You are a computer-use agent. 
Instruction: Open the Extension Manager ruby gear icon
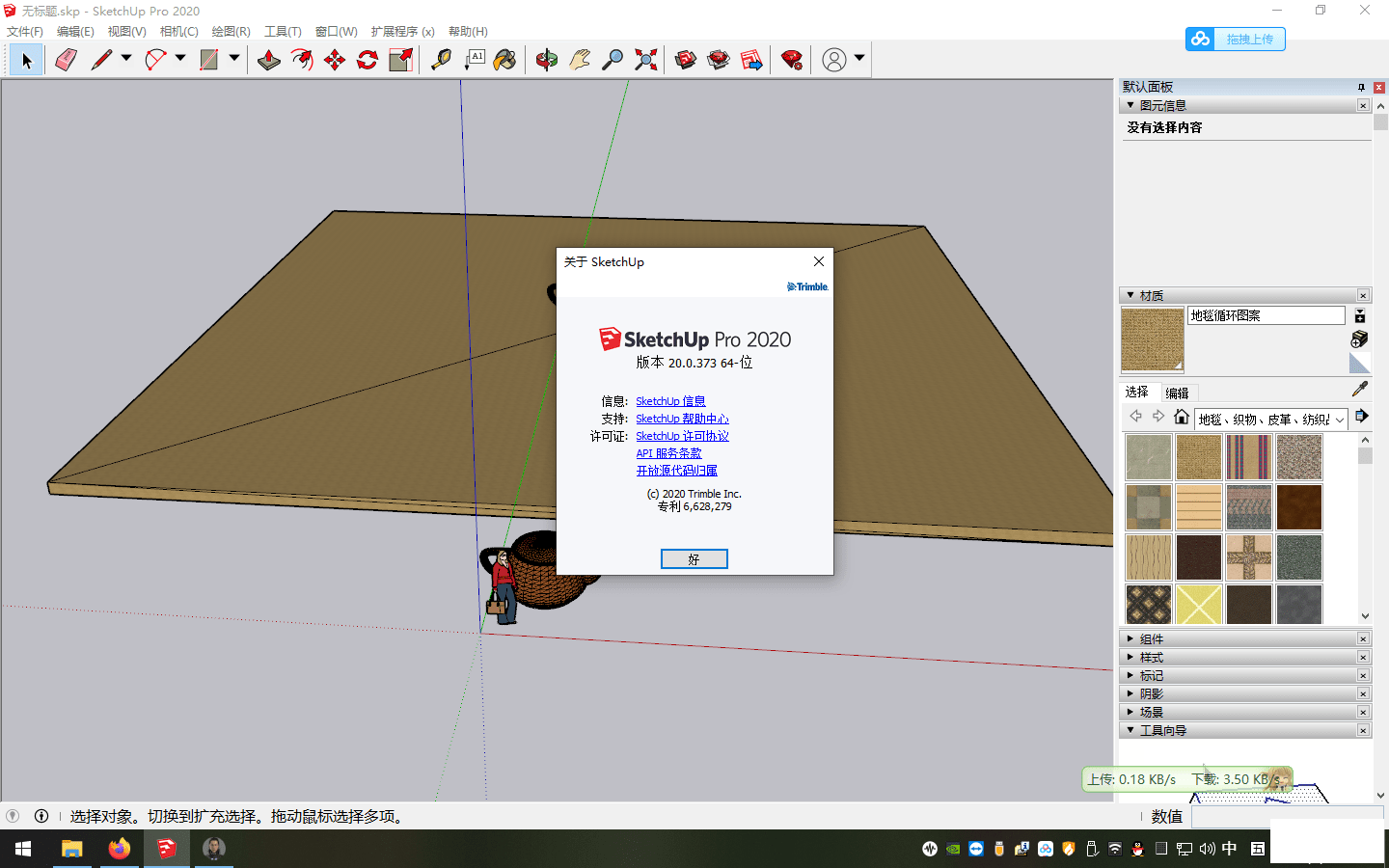(x=792, y=60)
